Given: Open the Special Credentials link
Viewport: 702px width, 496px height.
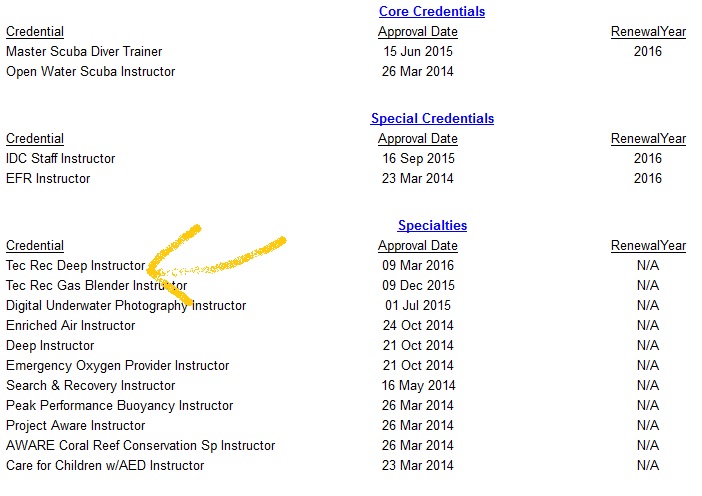Looking at the screenshot, I should tap(432, 118).
